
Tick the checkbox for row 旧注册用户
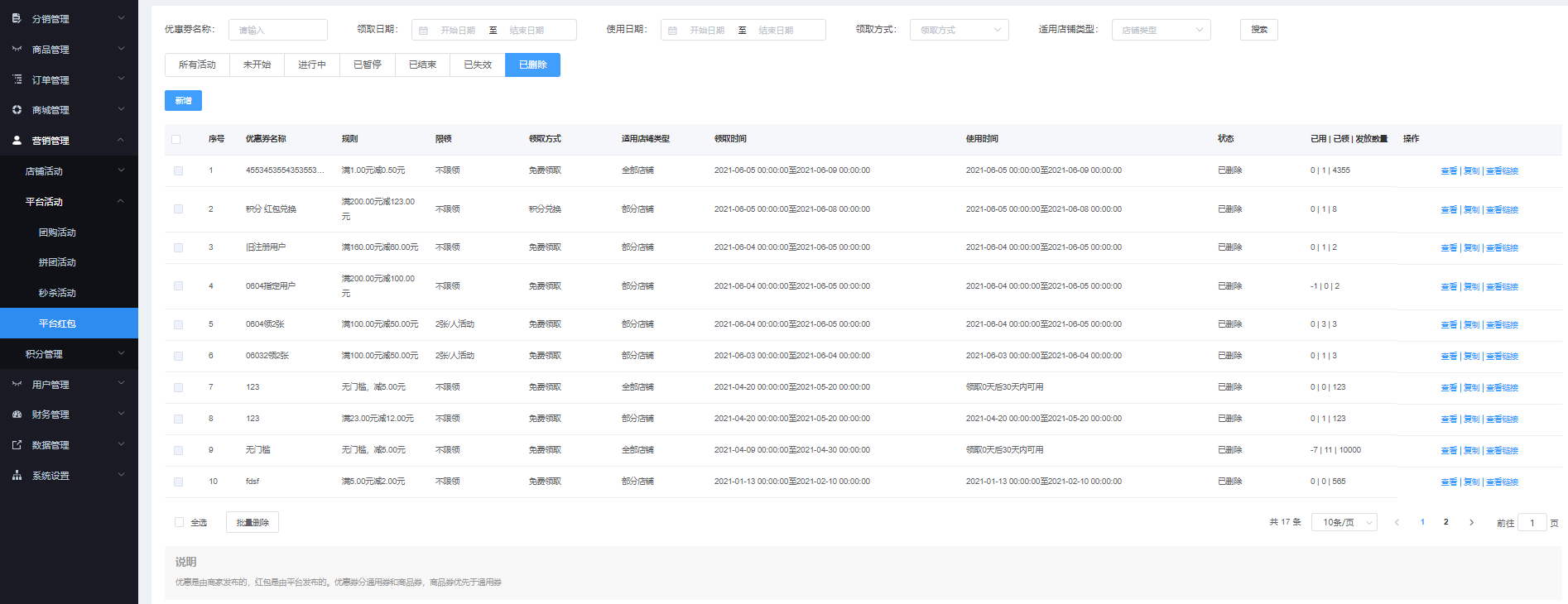pos(178,247)
